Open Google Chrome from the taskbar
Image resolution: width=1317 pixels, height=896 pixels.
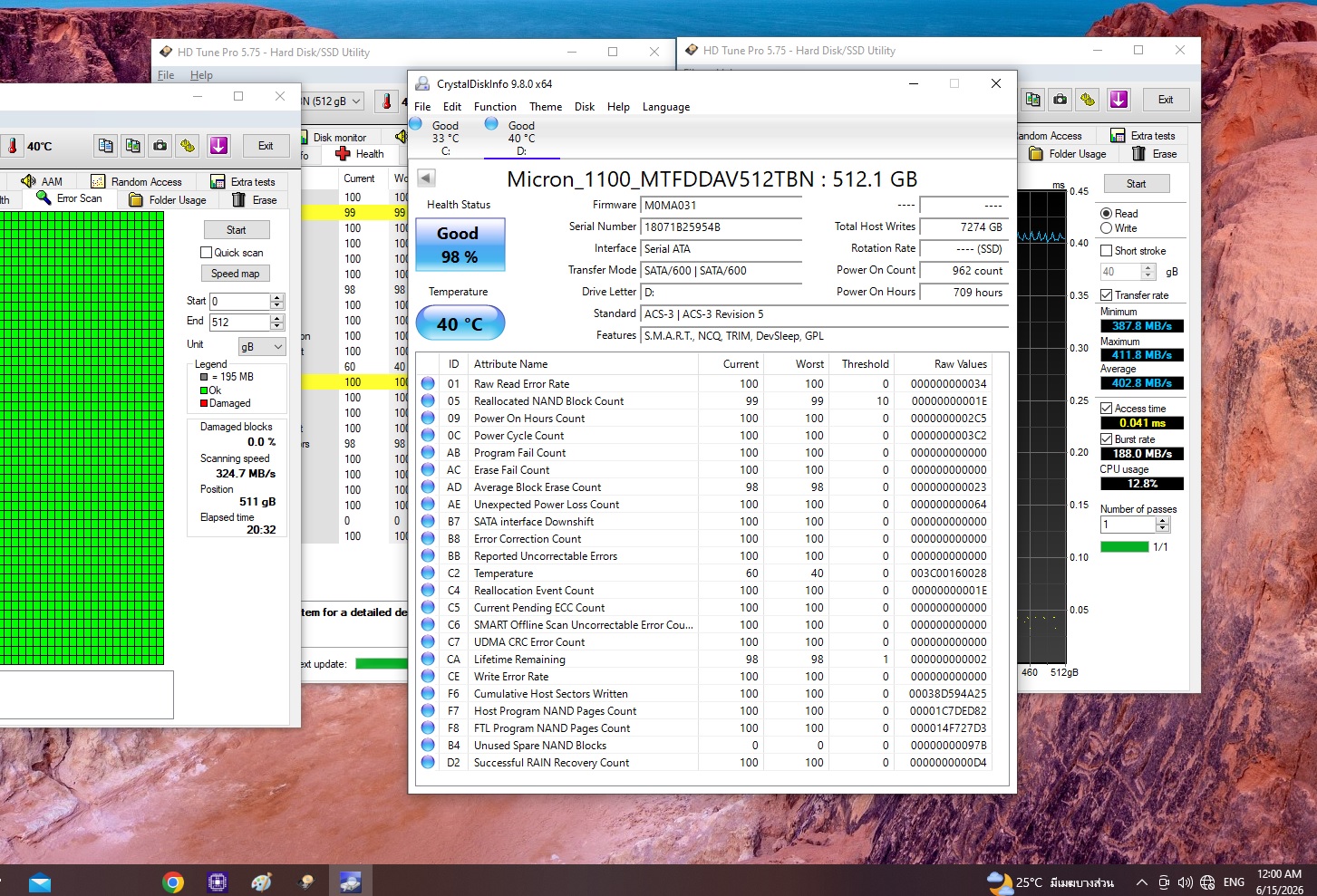[173, 882]
